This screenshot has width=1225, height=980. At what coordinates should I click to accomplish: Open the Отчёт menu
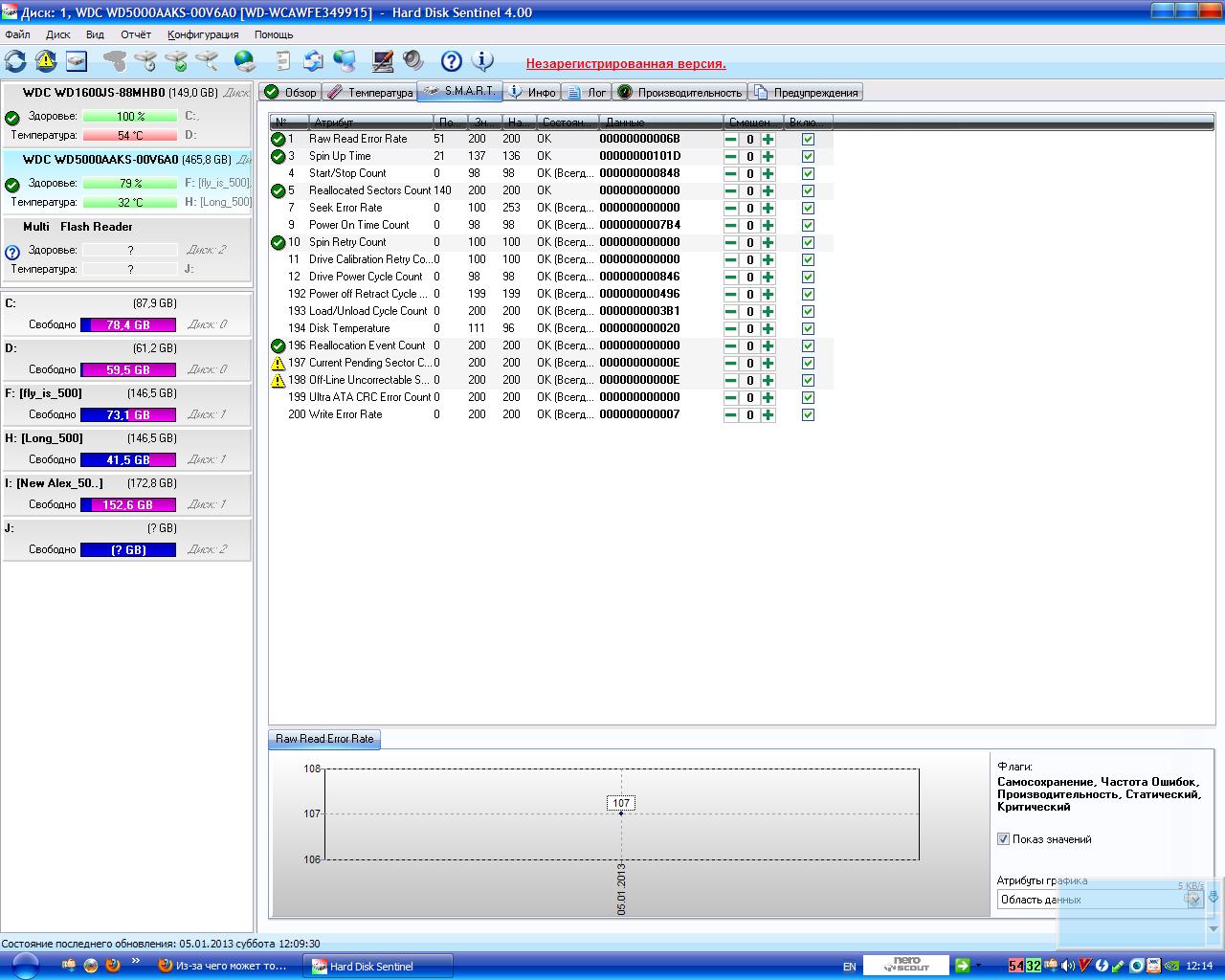[x=136, y=33]
